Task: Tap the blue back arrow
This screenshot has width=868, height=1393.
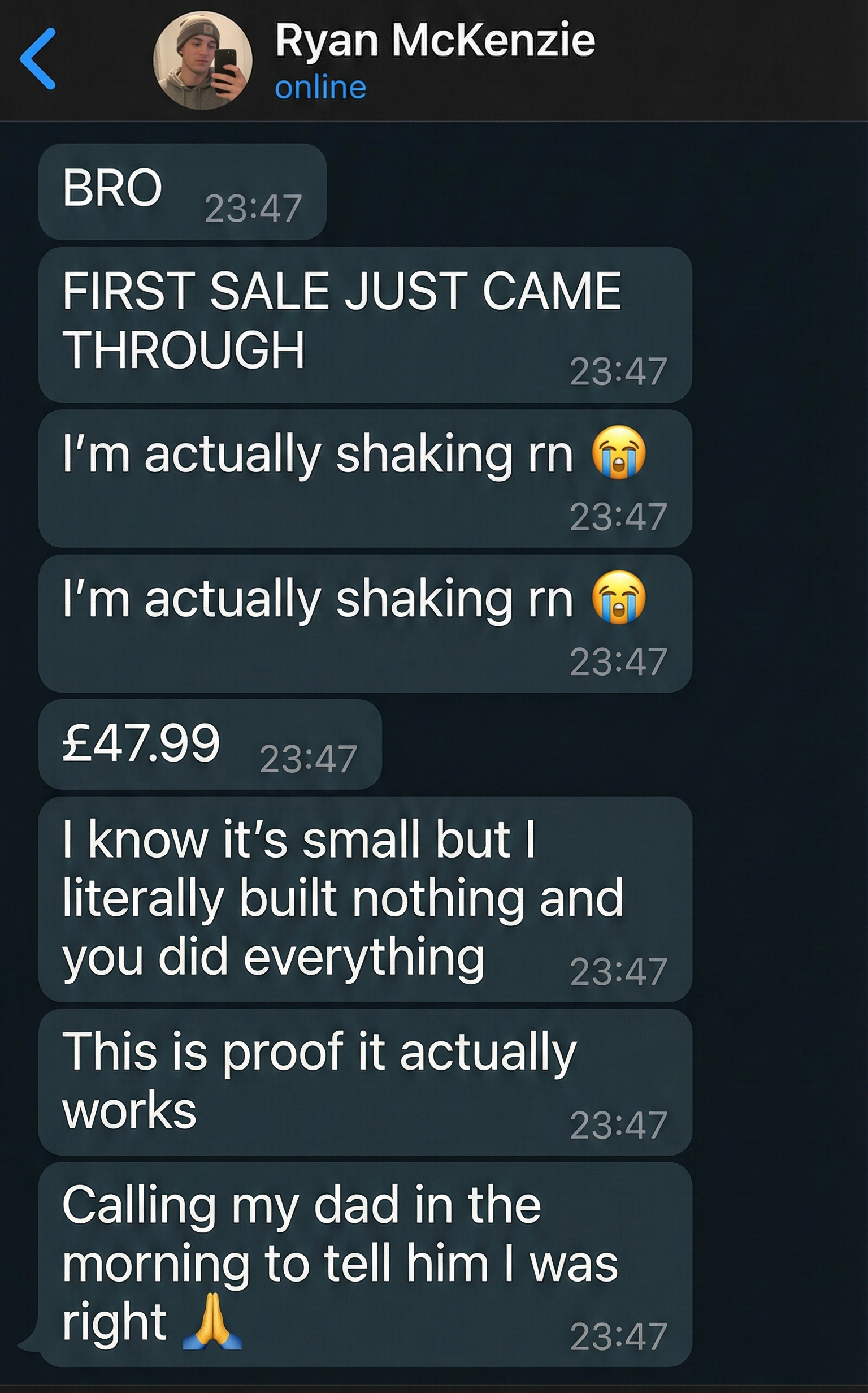Action: (x=38, y=59)
